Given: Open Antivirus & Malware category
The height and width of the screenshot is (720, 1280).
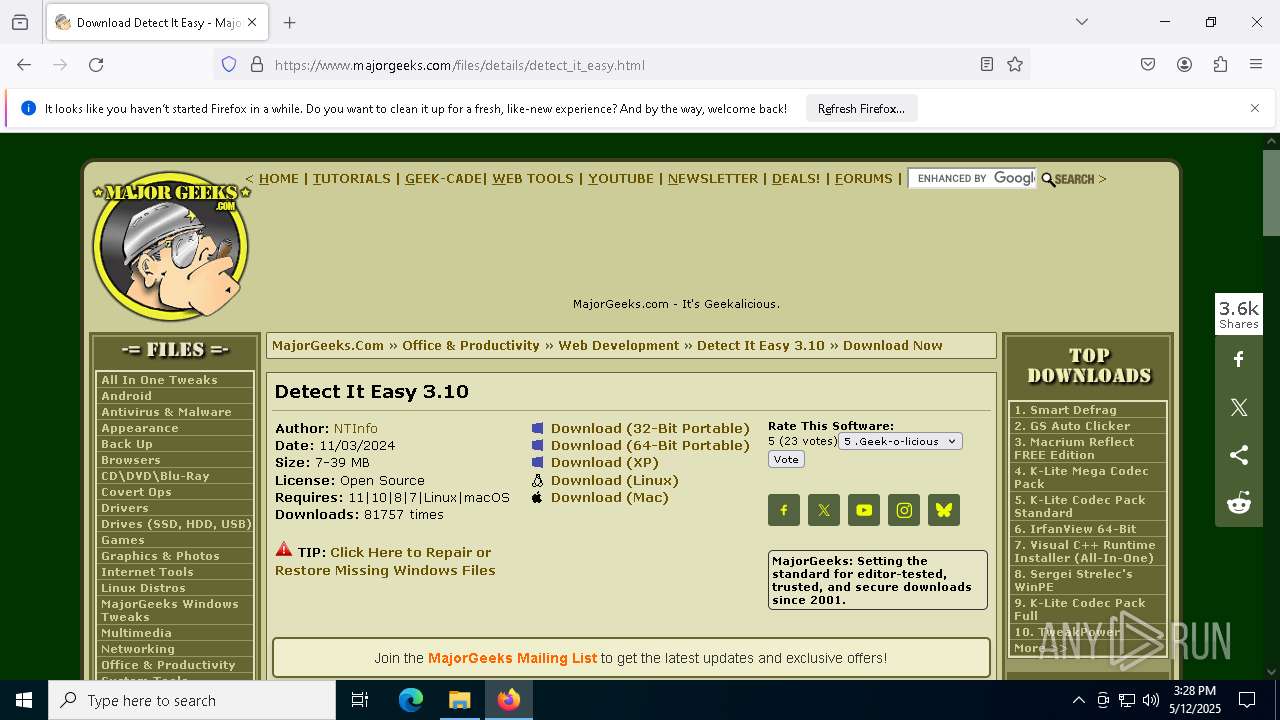Looking at the screenshot, I should 166,412.
